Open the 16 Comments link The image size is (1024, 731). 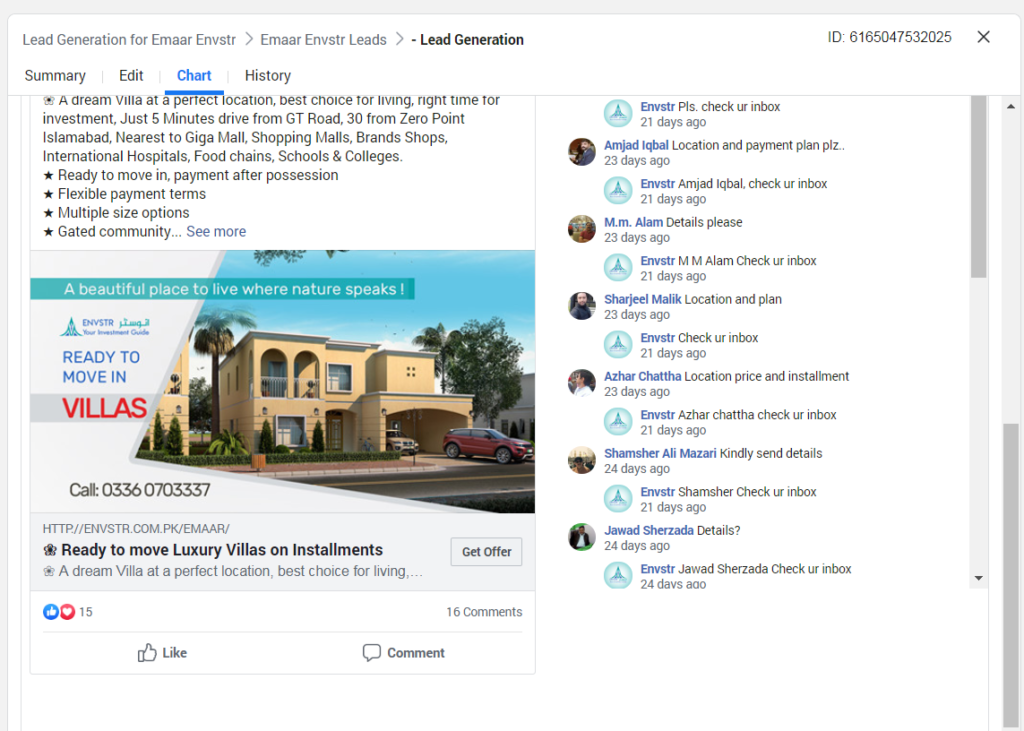point(484,612)
